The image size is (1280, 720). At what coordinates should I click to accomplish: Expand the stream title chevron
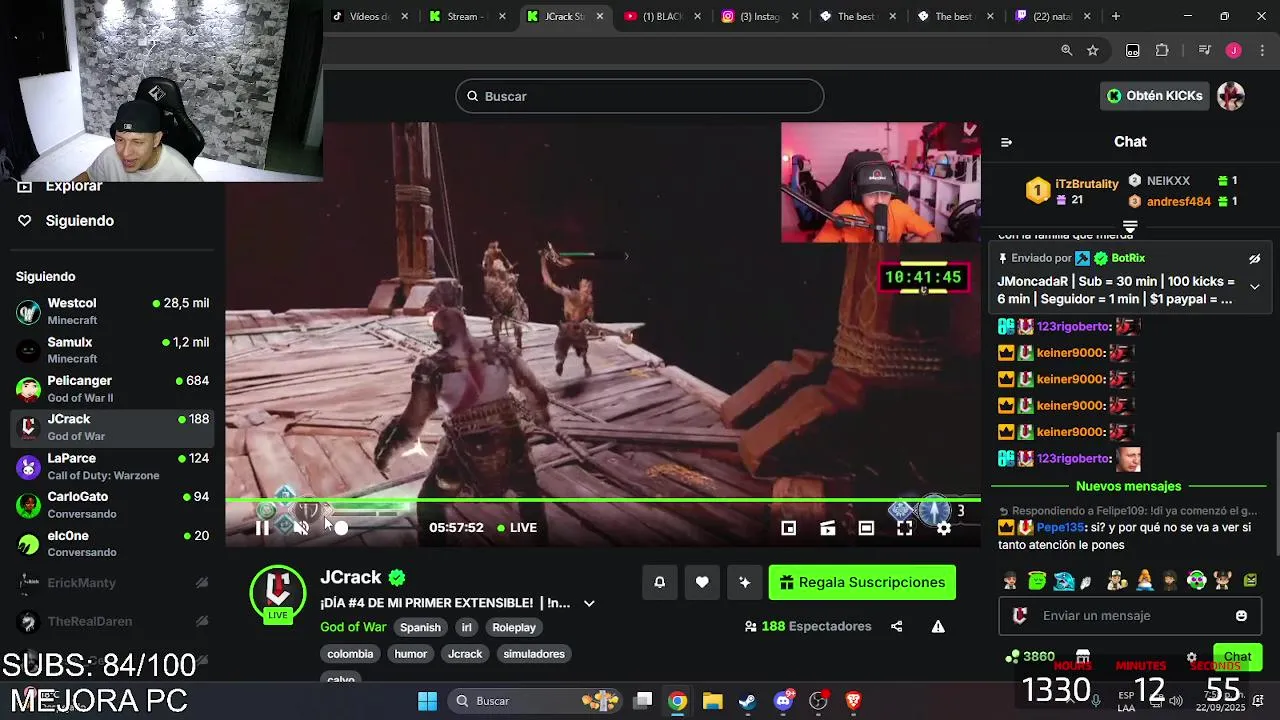tap(589, 603)
